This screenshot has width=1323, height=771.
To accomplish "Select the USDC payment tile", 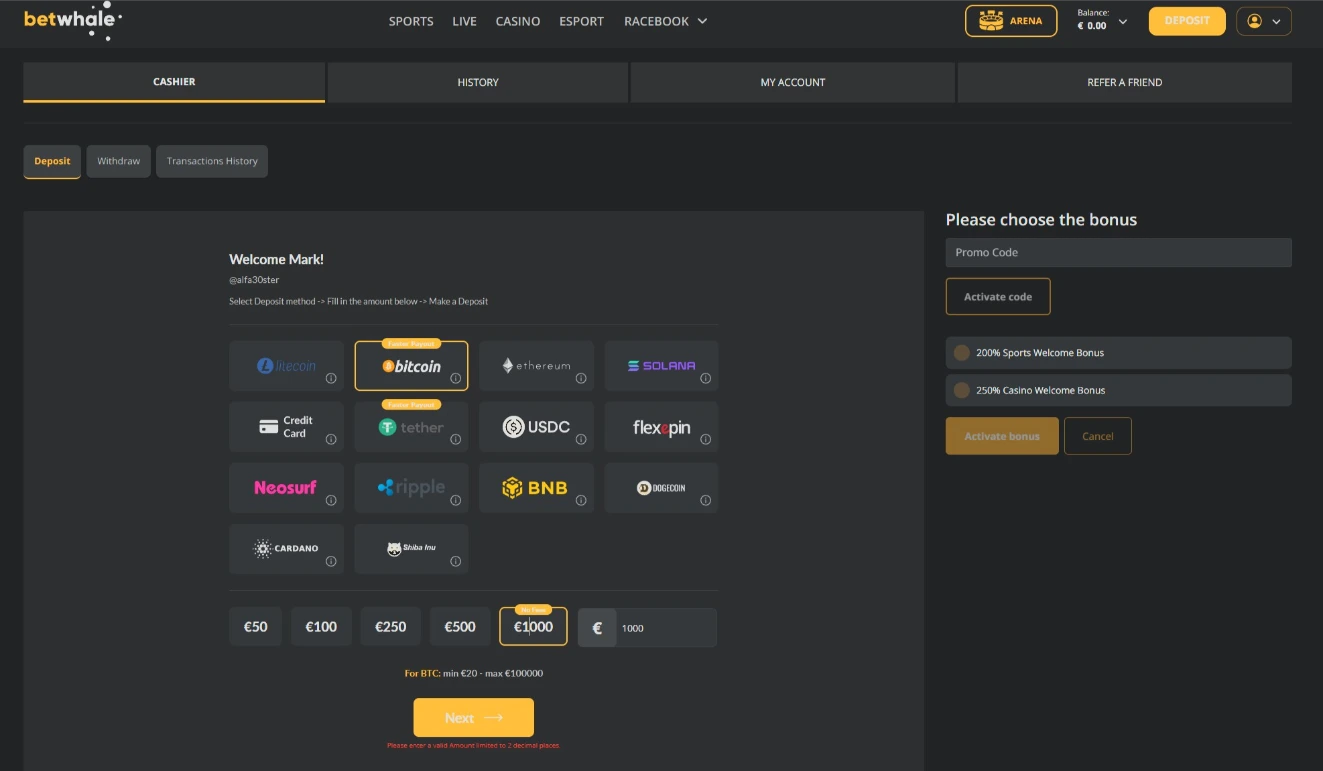I will 536,427.
